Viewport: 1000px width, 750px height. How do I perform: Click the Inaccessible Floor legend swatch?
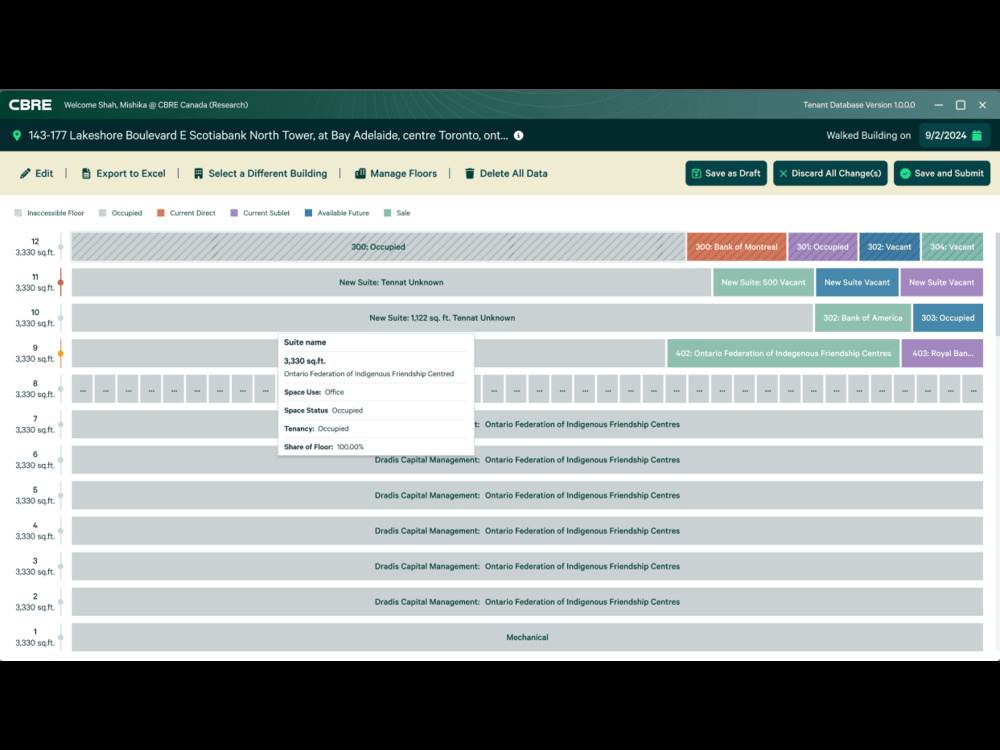tap(18, 213)
